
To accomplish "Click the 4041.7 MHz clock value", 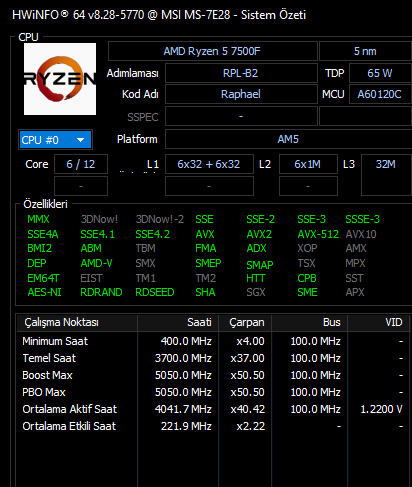I will click(183, 409).
